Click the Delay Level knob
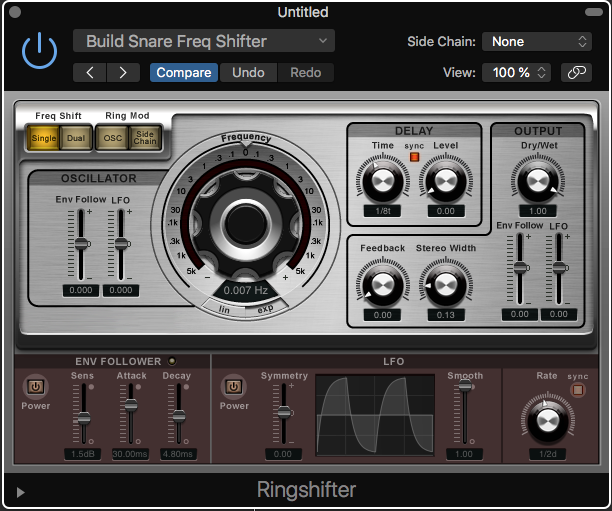Screen dimensions: 612x511 [446, 180]
